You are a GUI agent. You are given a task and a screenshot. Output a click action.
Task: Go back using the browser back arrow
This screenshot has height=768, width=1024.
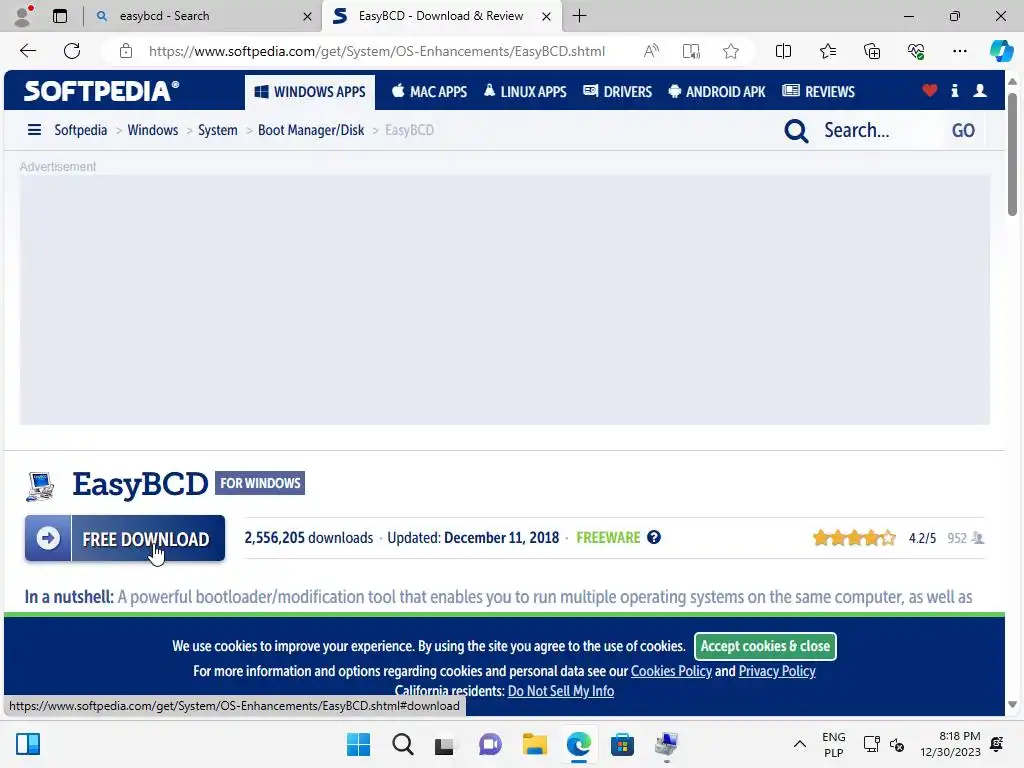(27, 51)
